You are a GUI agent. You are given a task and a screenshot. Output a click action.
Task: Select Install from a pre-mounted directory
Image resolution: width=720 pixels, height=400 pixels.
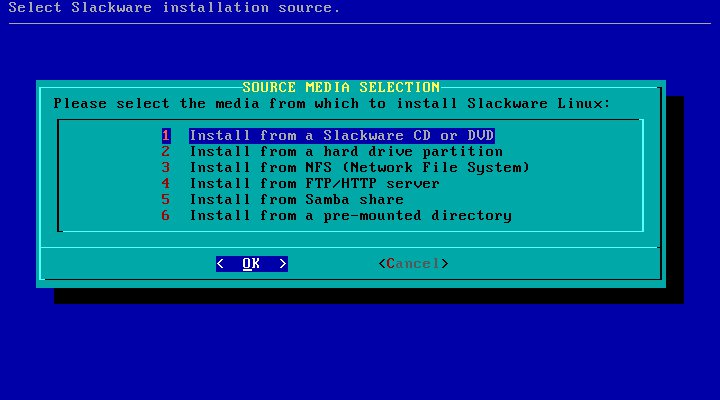click(351, 216)
